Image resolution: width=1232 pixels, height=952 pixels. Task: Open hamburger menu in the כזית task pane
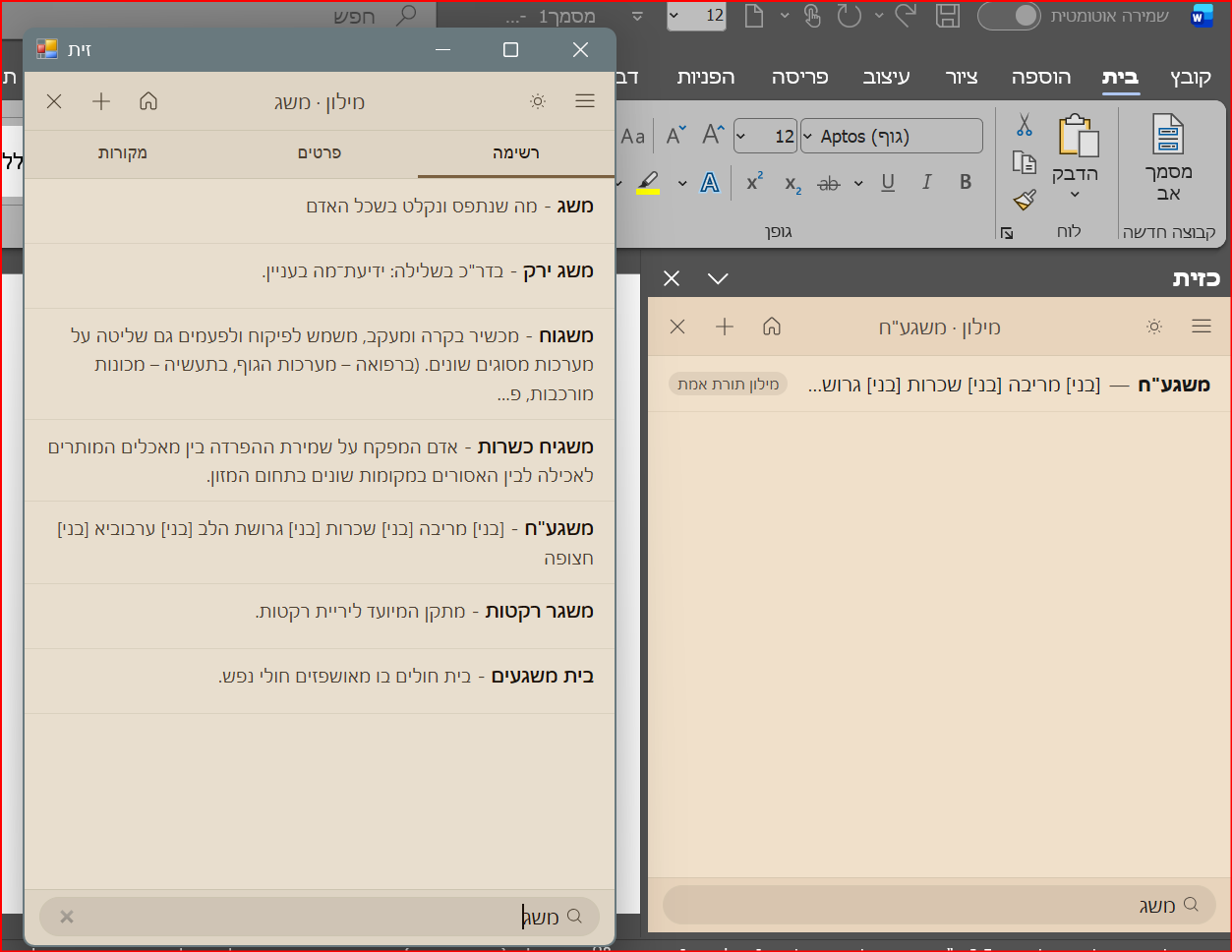point(1201,327)
